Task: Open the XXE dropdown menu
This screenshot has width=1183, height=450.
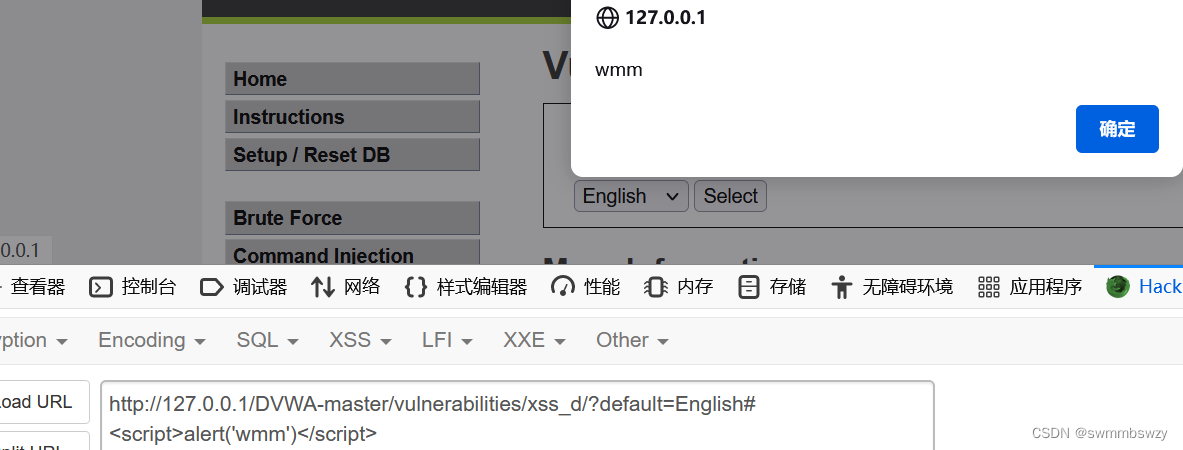Action: [535, 341]
